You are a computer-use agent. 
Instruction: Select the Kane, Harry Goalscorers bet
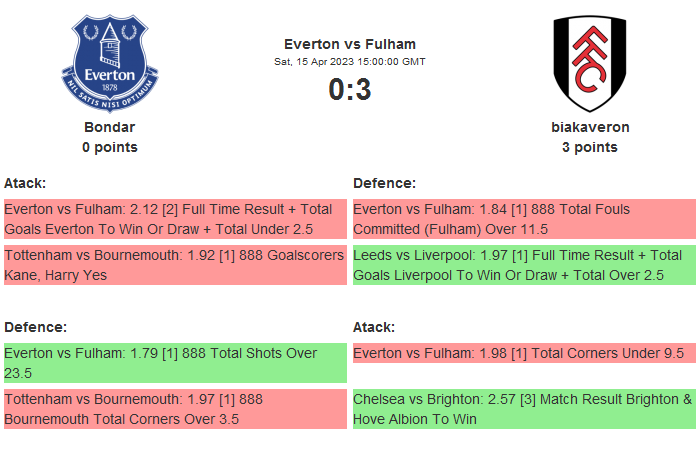pos(175,265)
